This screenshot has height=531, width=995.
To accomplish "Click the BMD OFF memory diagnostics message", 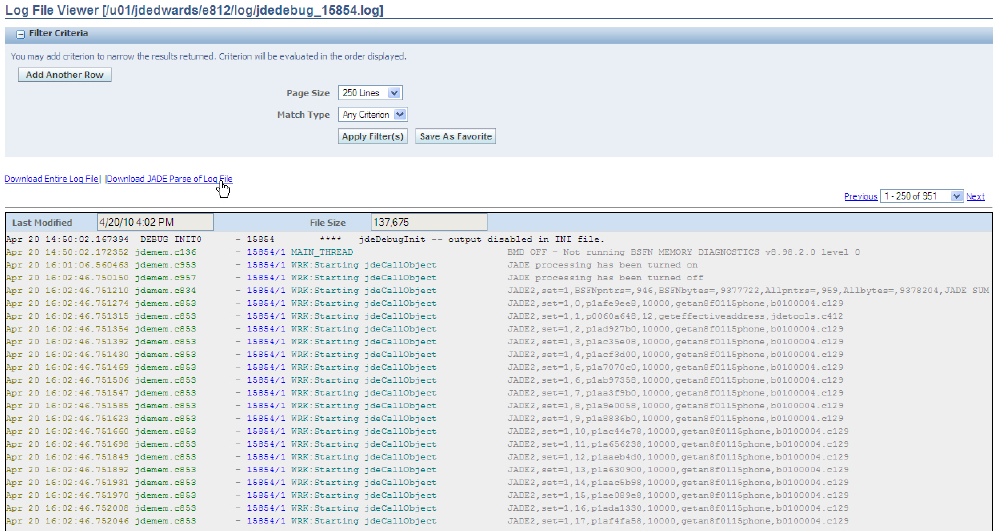I will click(682, 253).
